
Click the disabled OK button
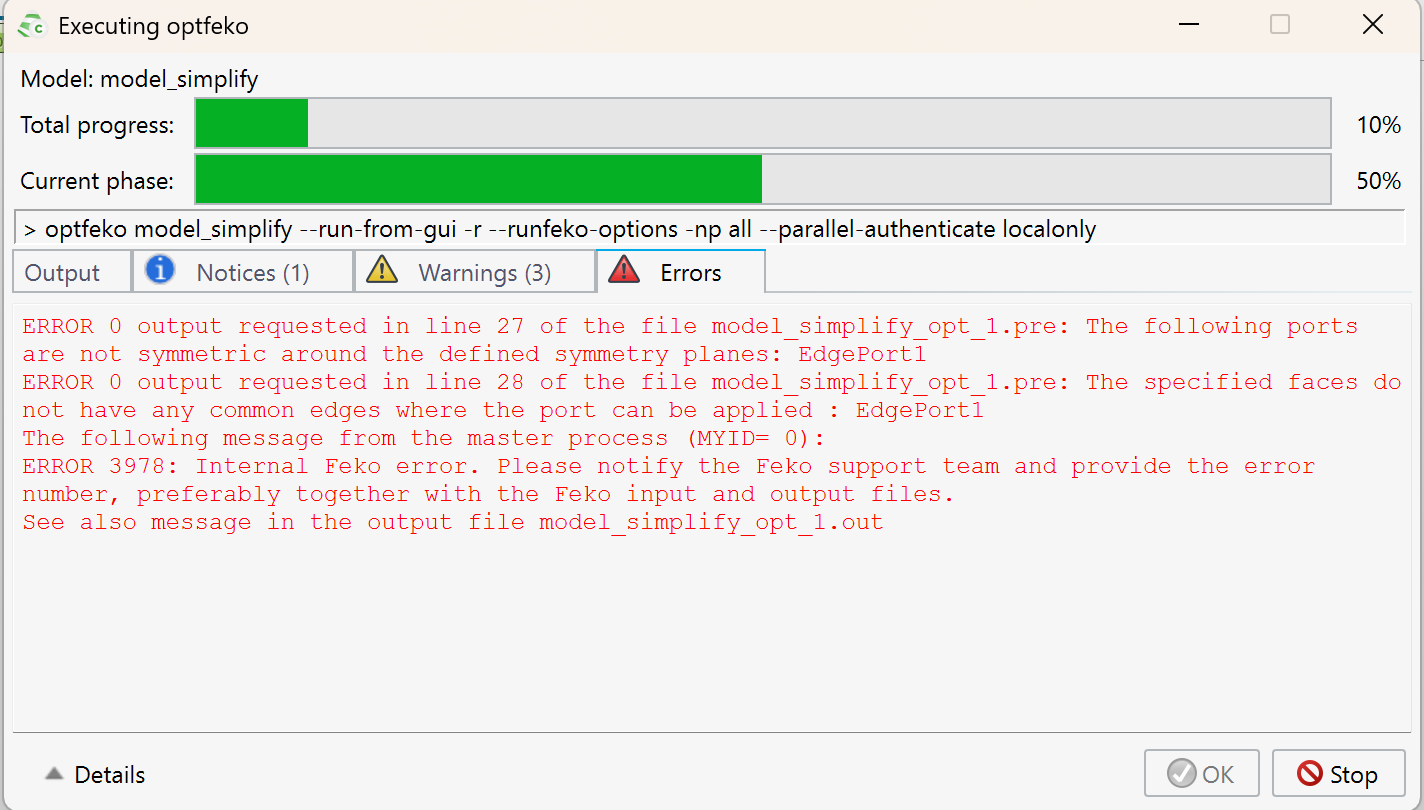(x=1201, y=774)
